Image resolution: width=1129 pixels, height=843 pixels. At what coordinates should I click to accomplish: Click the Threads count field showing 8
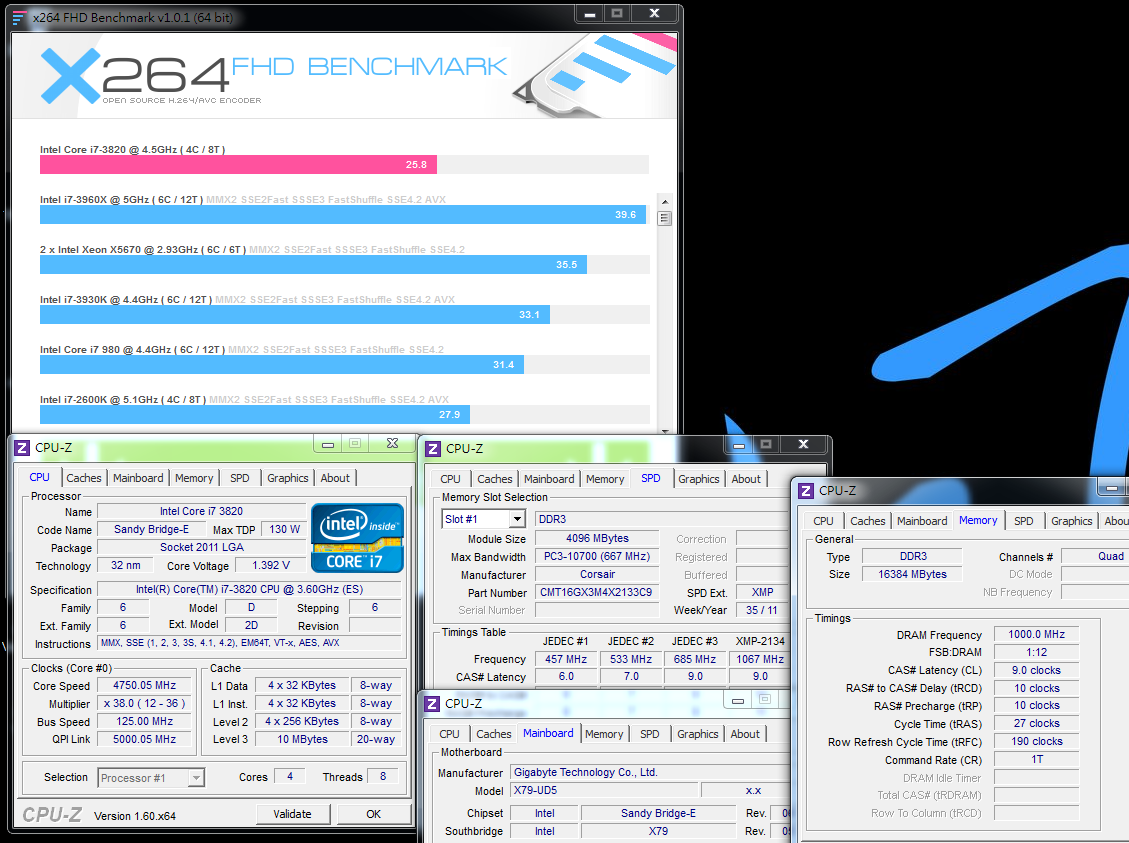click(382, 777)
